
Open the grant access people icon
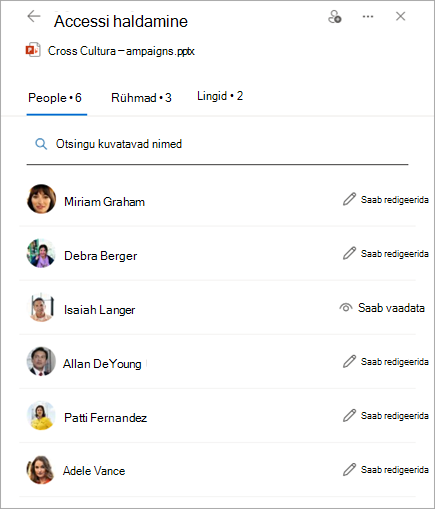click(x=334, y=17)
